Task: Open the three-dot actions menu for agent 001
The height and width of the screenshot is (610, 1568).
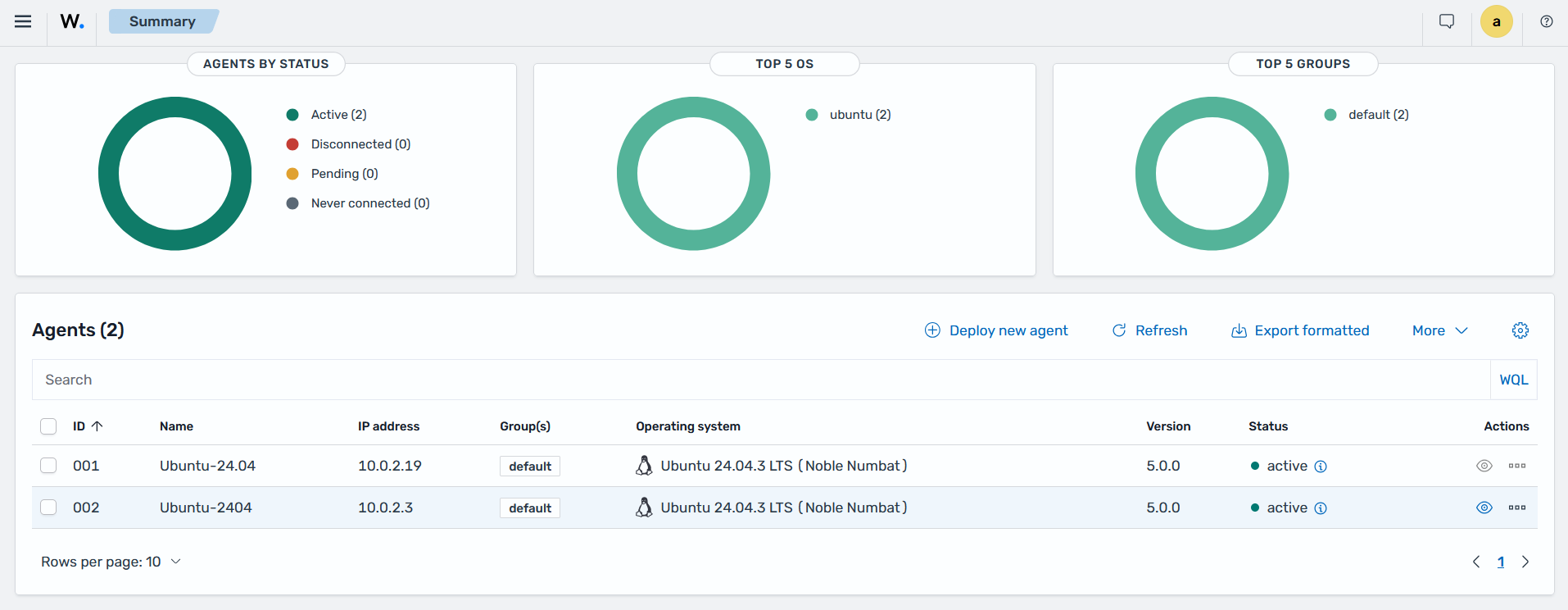Action: pyautogui.click(x=1517, y=466)
